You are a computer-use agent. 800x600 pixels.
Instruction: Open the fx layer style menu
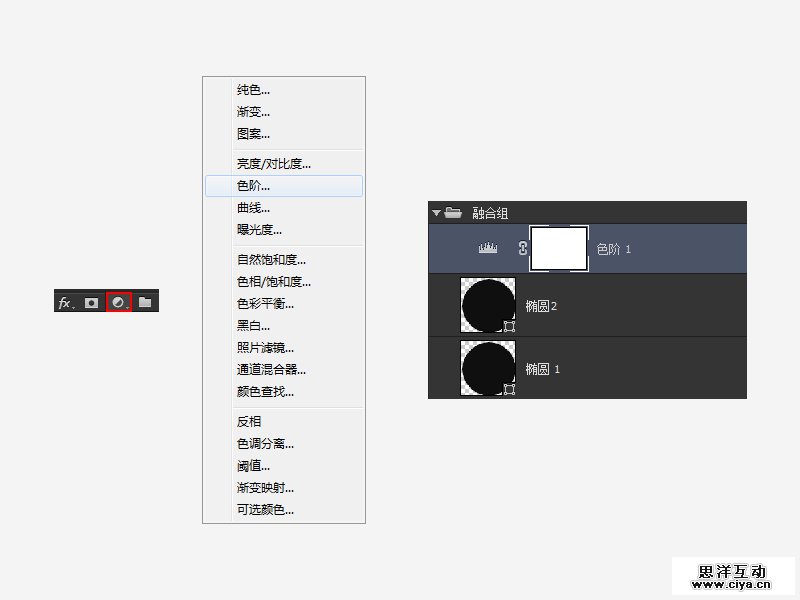[66, 302]
